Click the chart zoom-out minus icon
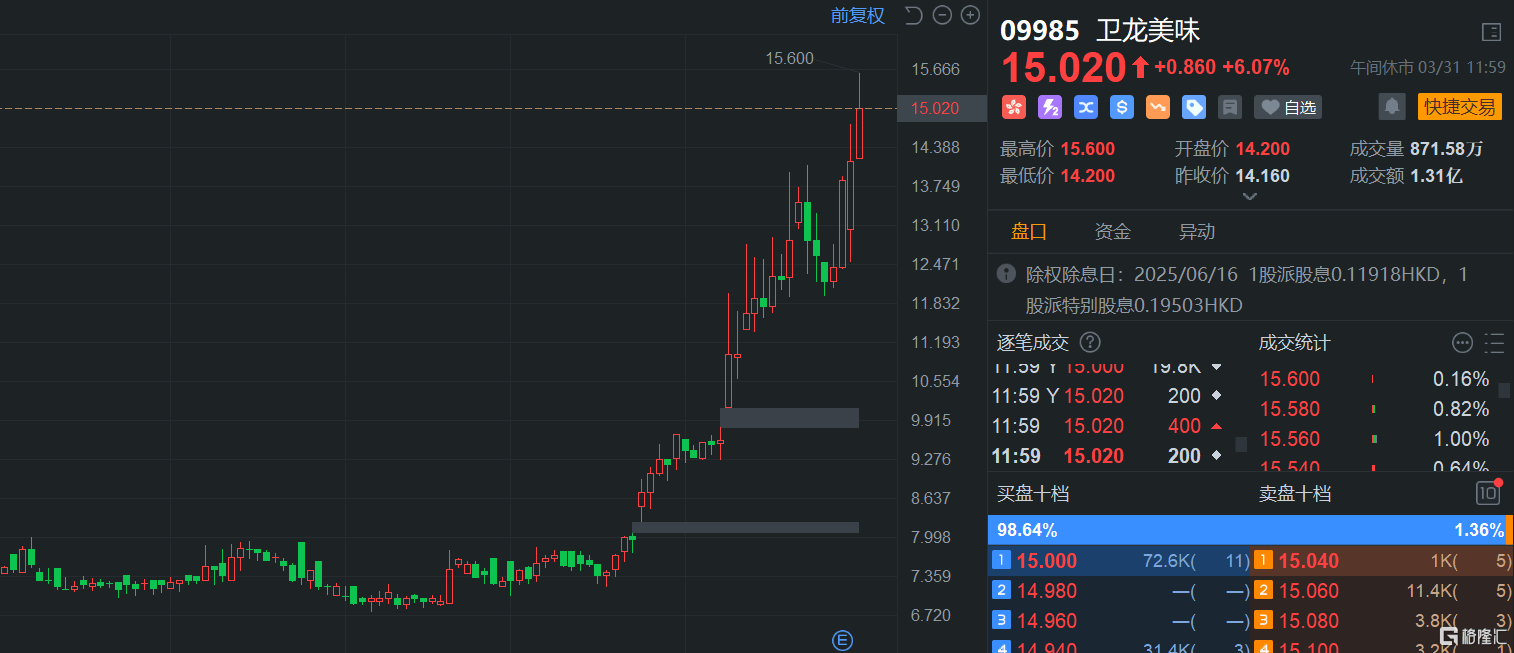Screen dimensions: 1514x653 (x=941, y=15)
